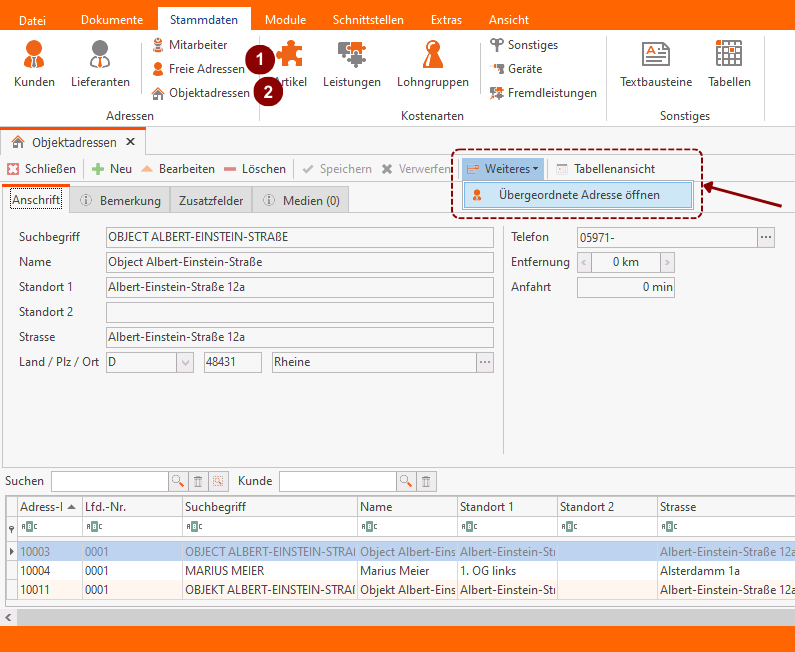The height and width of the screenshot is (652, 795).
Task: Open the Land dropdown arrow
Action: [185, 362]
